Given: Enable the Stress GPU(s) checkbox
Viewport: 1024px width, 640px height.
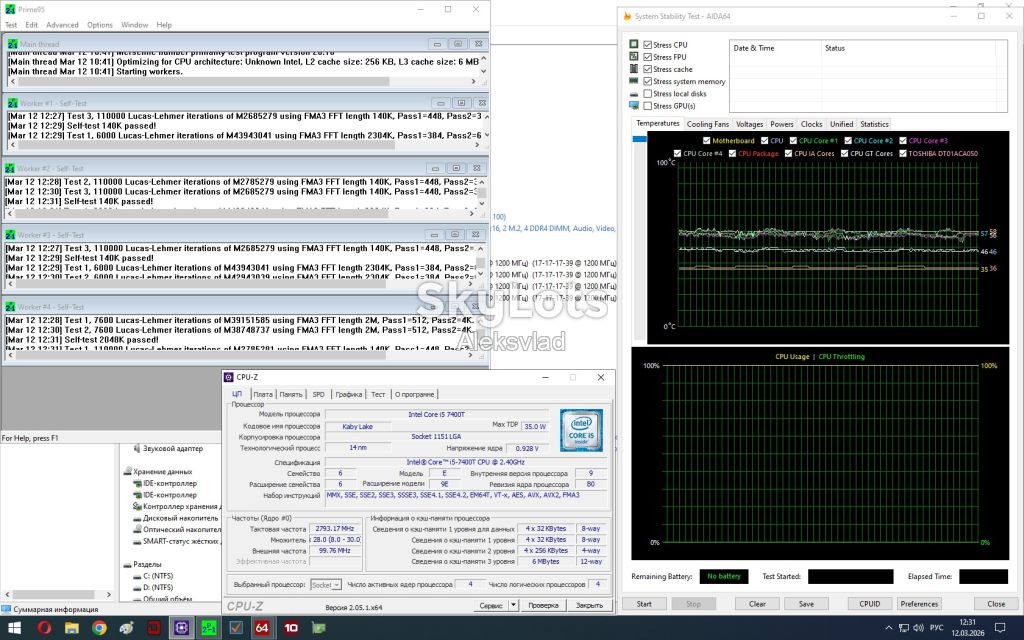Looking at the screenshot, I should coord(647,106).
